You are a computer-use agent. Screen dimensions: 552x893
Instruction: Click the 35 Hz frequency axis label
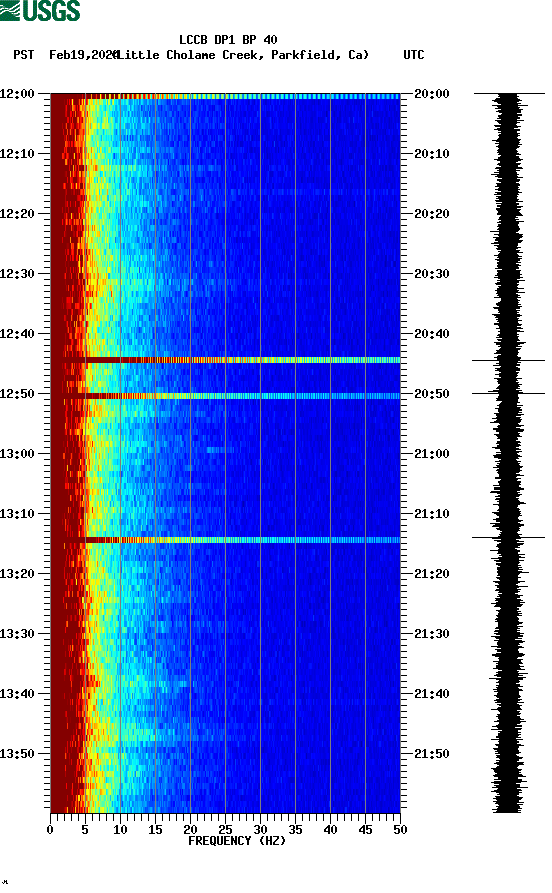click(x=295, y=830)
